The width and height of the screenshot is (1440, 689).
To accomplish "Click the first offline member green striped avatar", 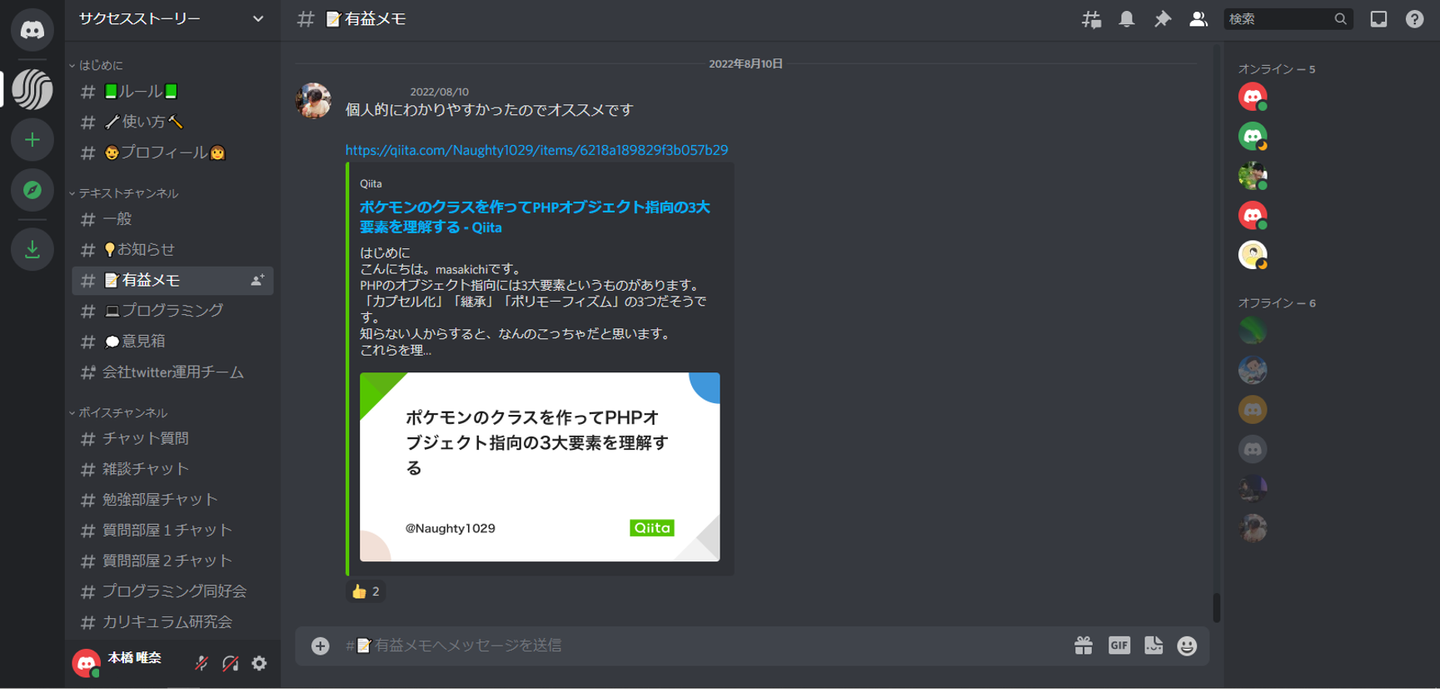I will [1252, 330].
